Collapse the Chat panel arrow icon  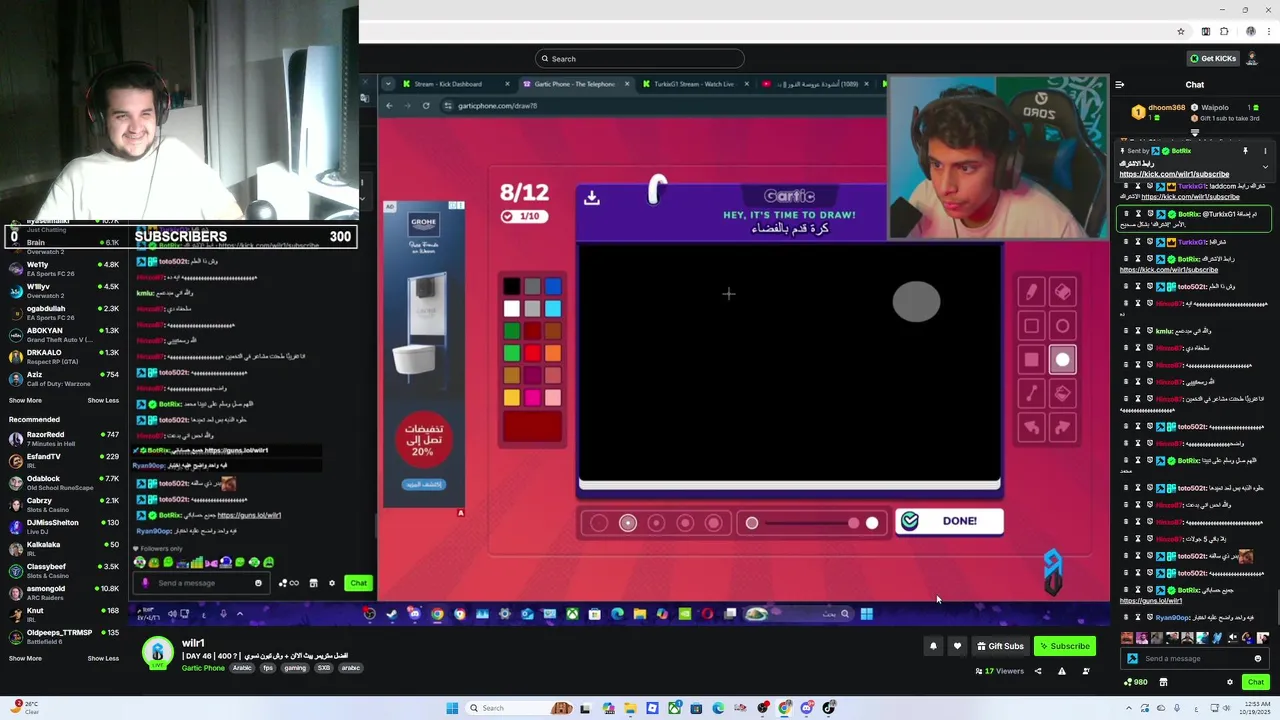click(x=1120, y=85)
